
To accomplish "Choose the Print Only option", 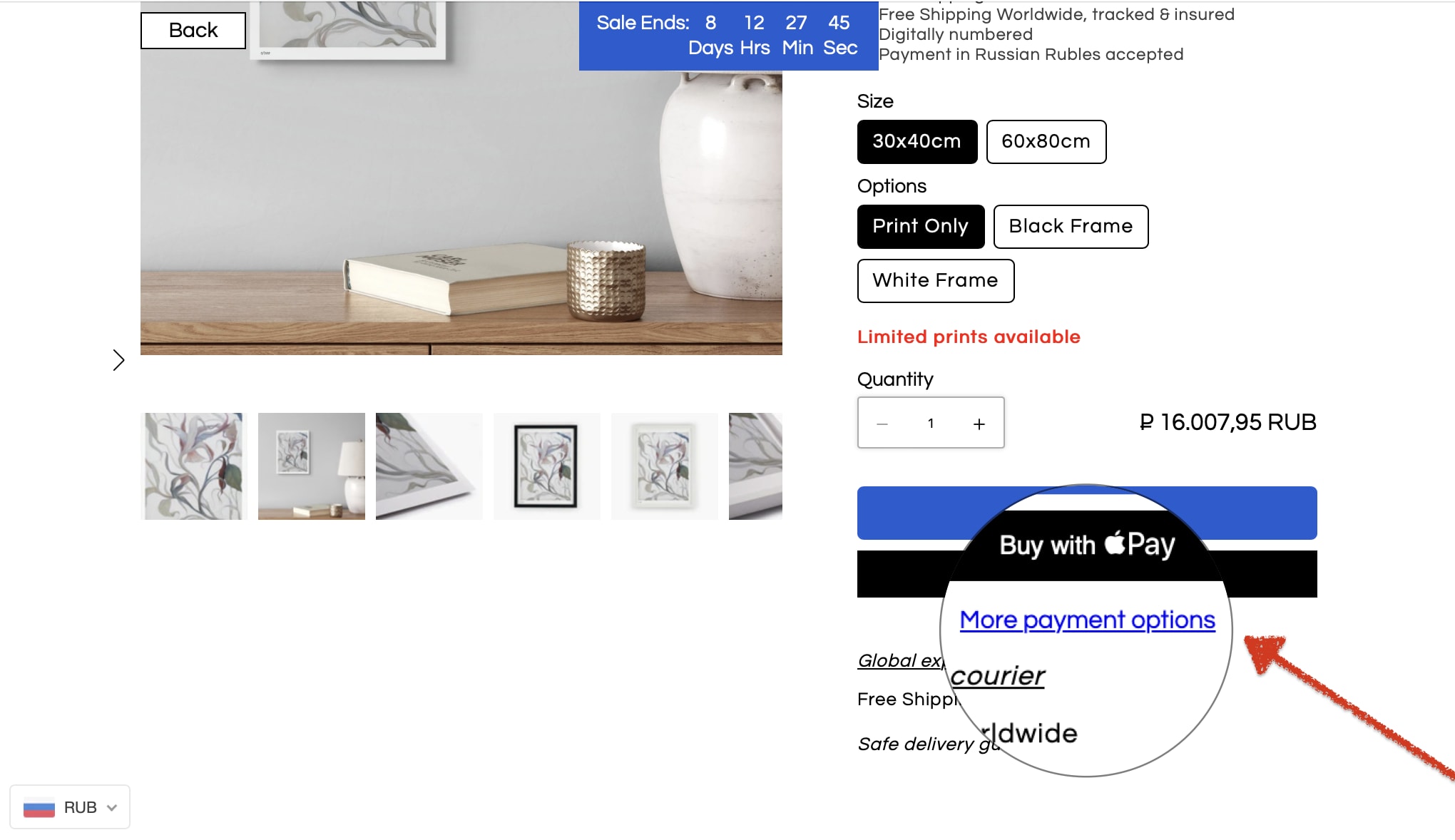I will pos(921,227).
